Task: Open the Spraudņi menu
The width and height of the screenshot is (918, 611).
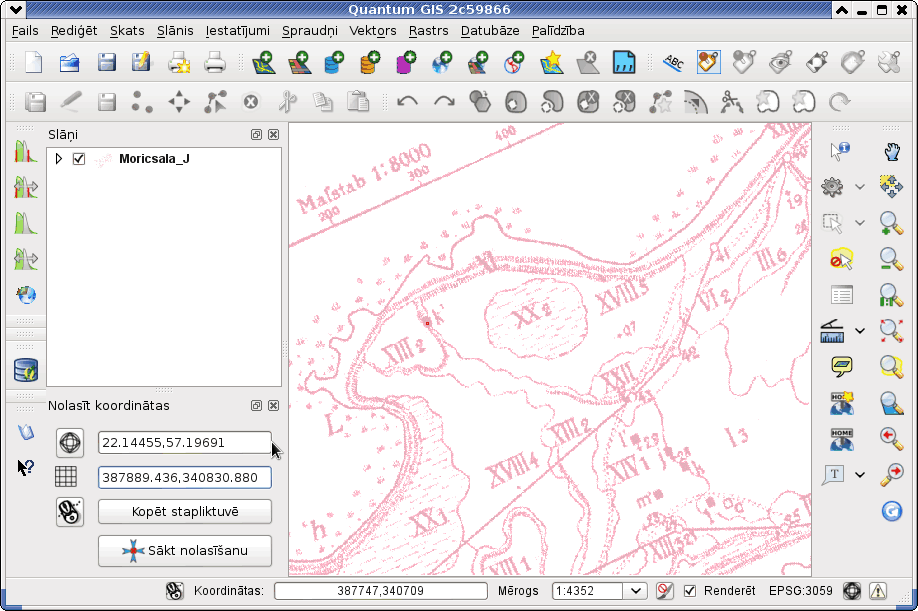Action: [x=310, y=30]
